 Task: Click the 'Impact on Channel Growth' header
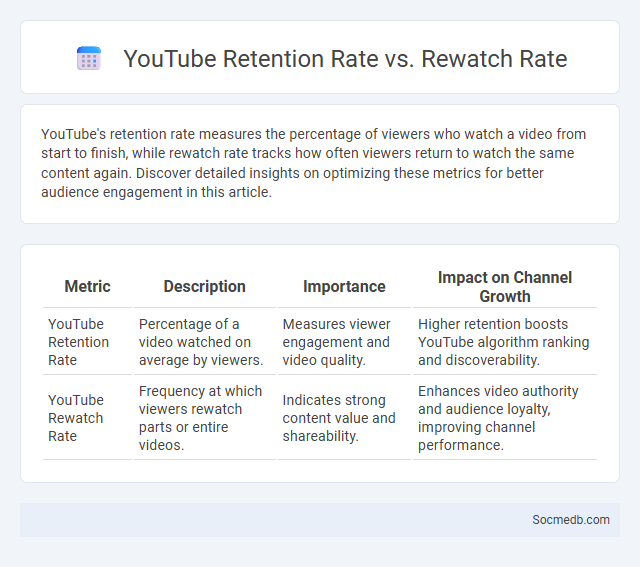[505, 287]
